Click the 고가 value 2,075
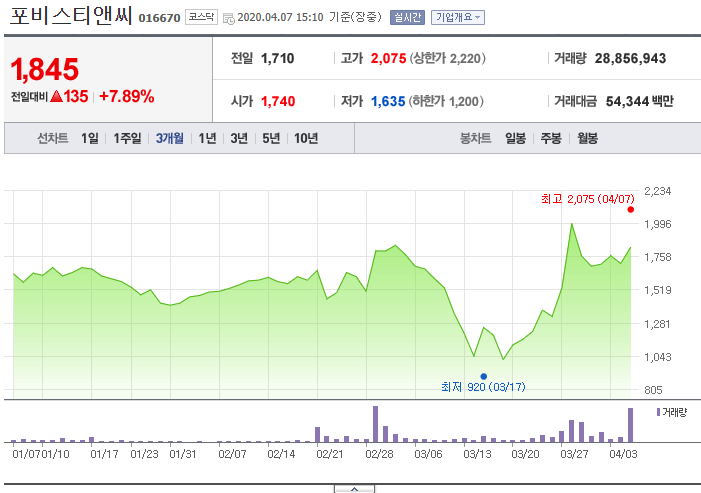 (389, 58)
